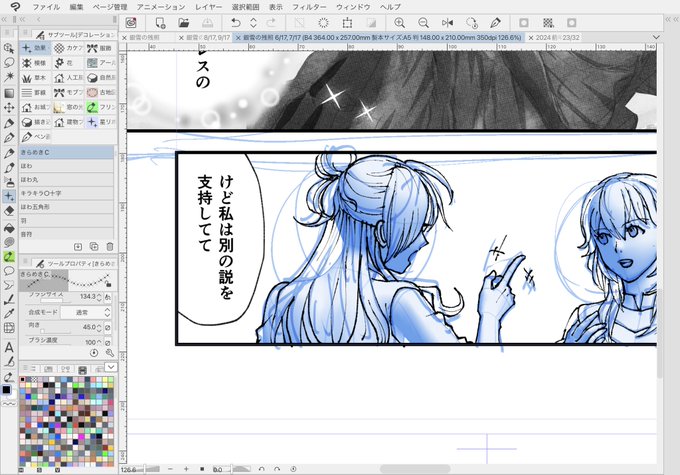680x475 pixels.
Task: Select the fill bucket tool
Action: 9,227
